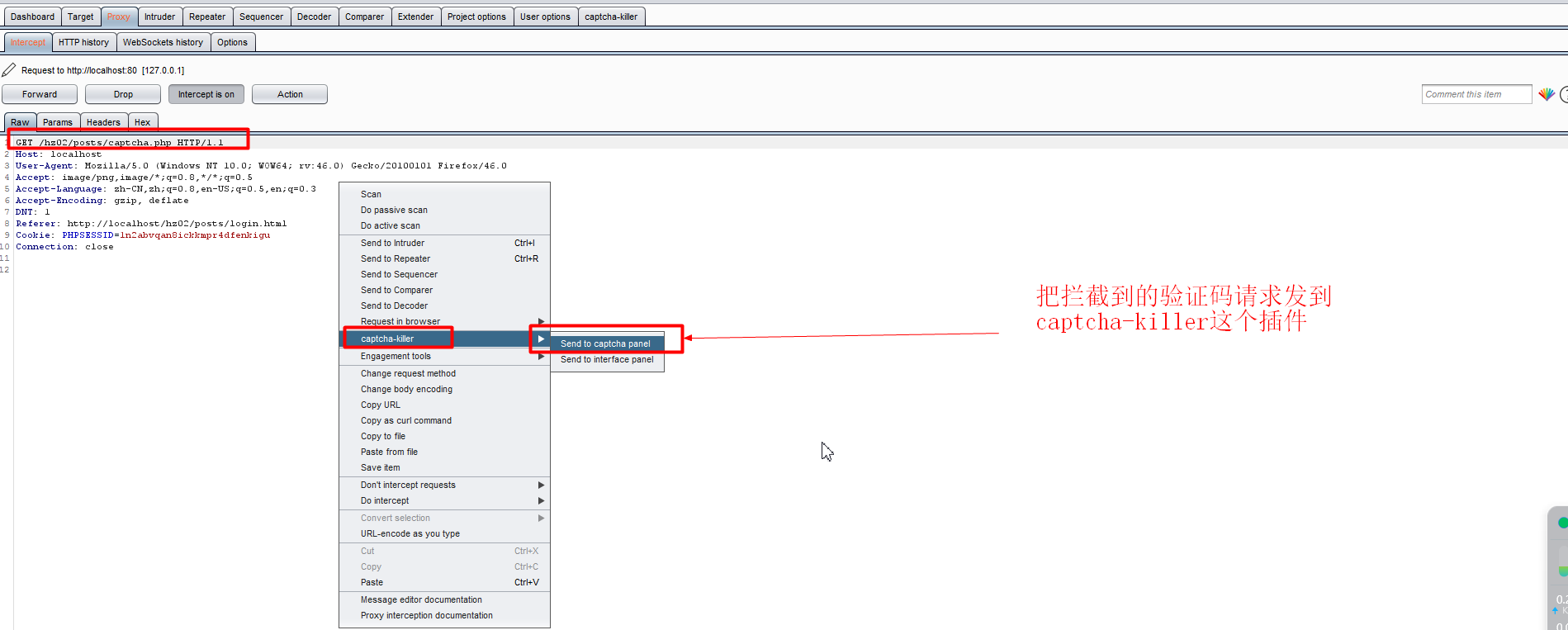Select Send to Decoder
The height and width of the screenshot is (630, 1568).
tap(444, 306)
